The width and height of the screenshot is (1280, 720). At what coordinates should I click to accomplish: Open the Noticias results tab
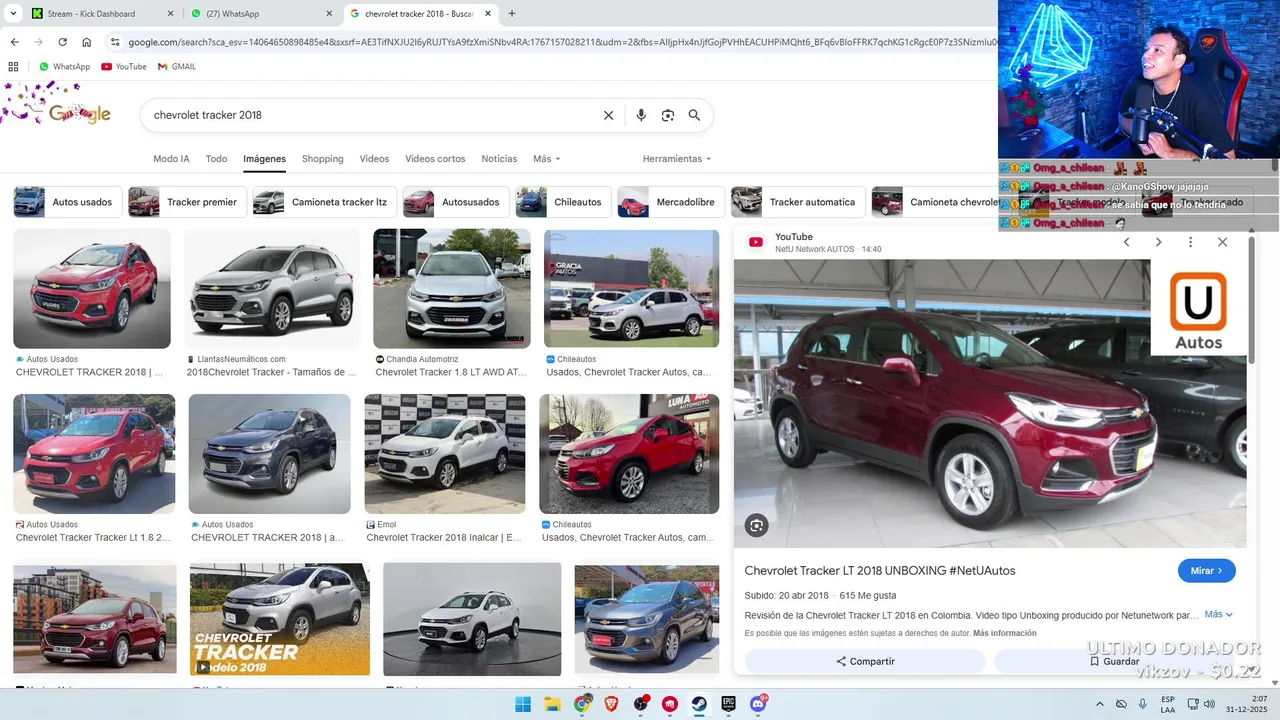pyautogui.click(x=499, y=159)
